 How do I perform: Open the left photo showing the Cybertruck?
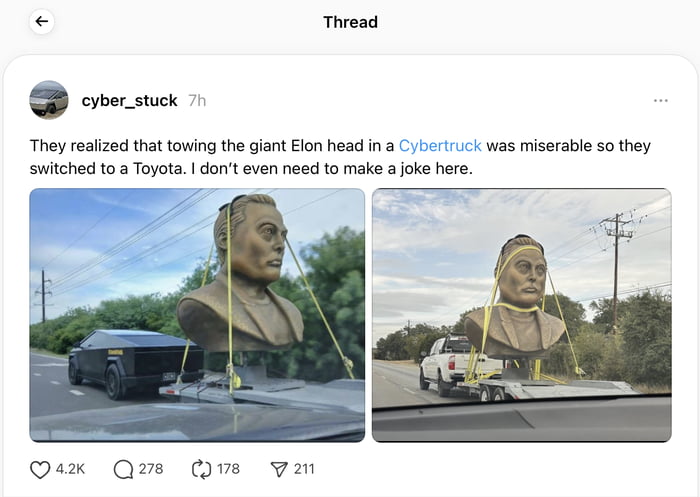197,315
